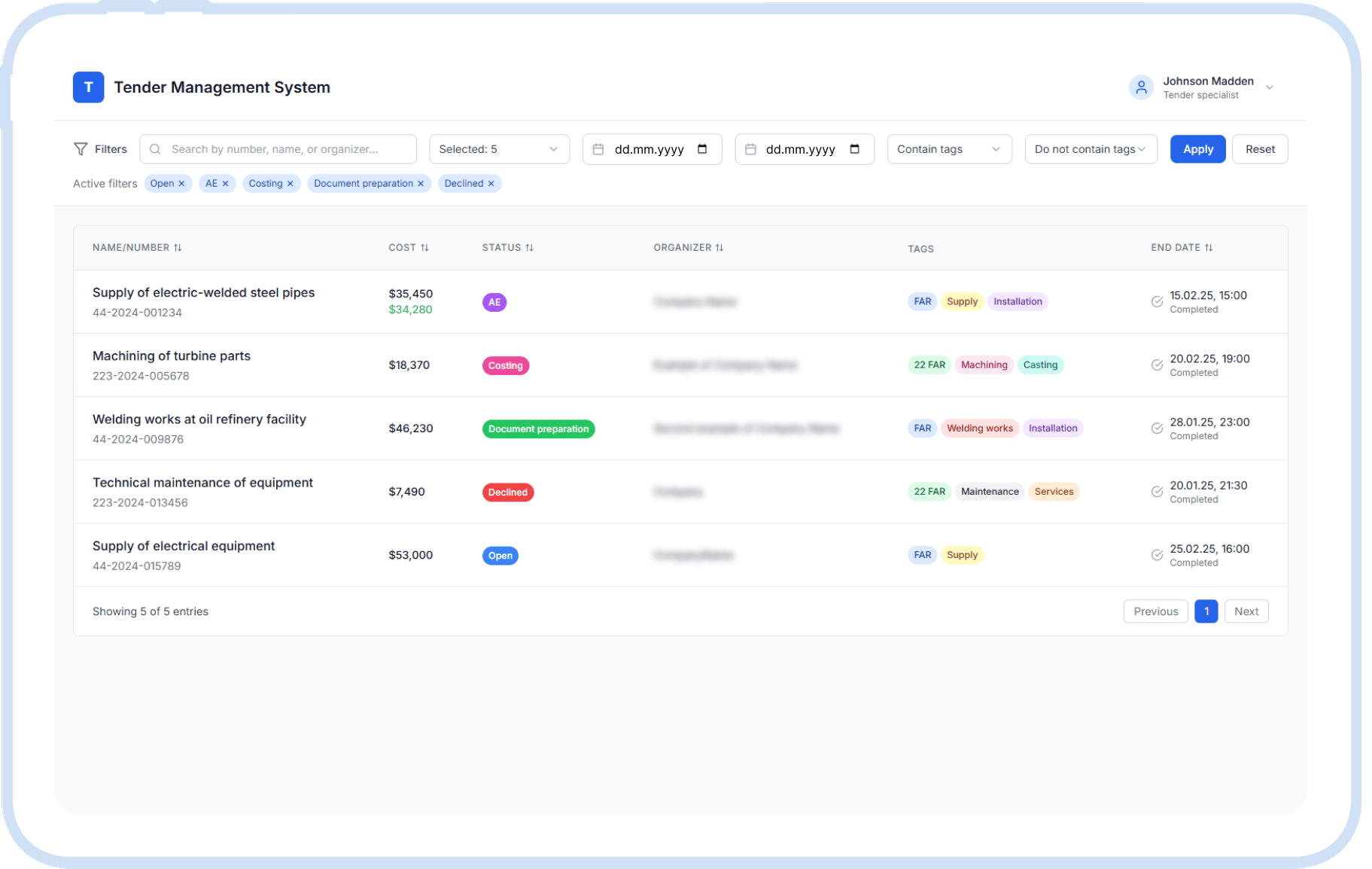The image size is (1372, 869).
Task: Expand Johnson Madden user menu chevron
Action: tap(1270, 87)
